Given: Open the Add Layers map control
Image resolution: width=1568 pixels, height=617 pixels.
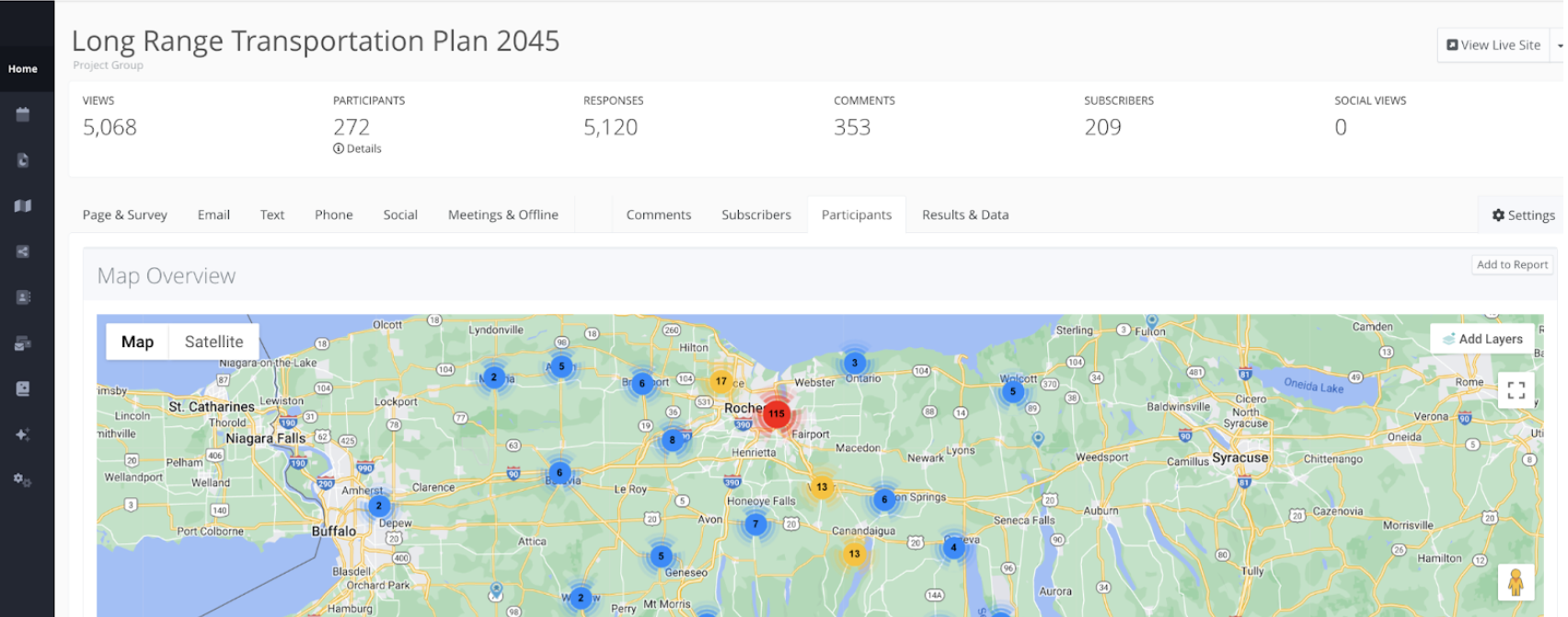Looking at the screenshot, I should click(1482, 339).
